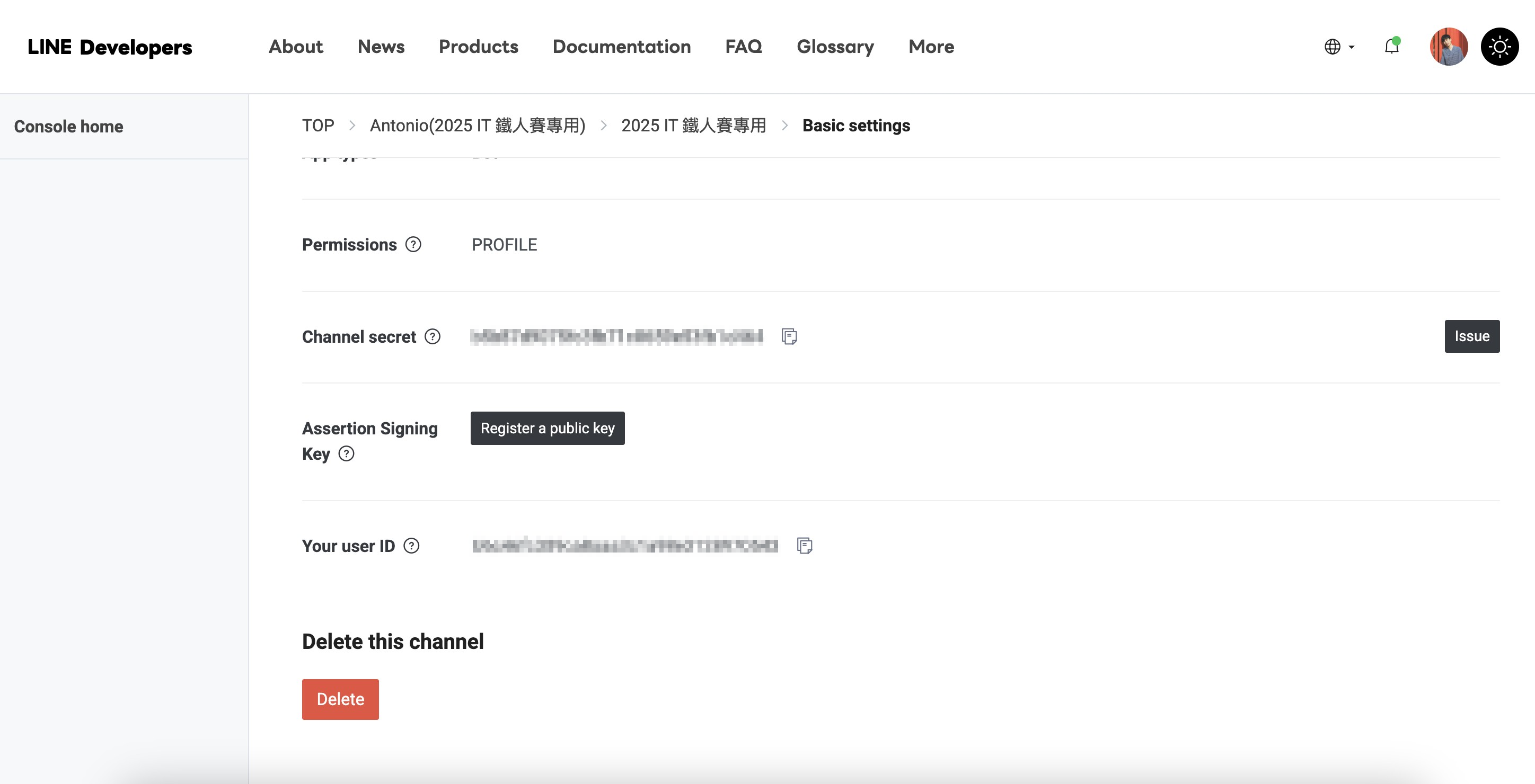Select the Delete this channel heading
Image resolution: width=1535 pixels, height=784 pixels.
pyautogui.click(x=393, y=642)
